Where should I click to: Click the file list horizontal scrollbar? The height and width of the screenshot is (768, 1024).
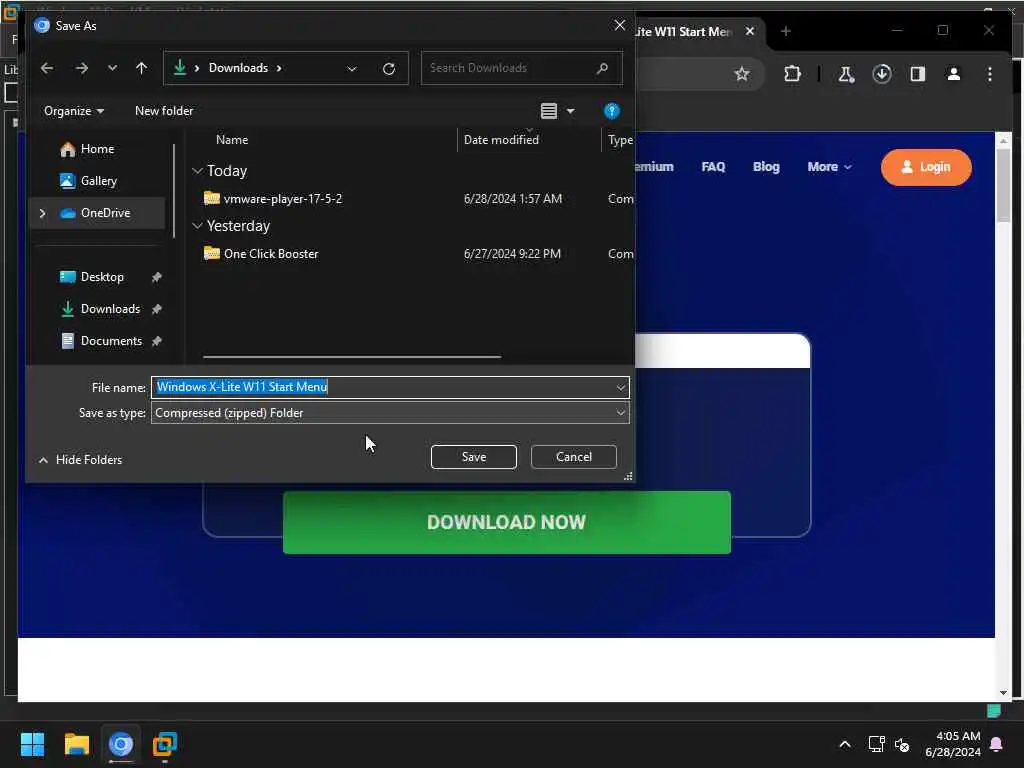pyautogui.click(x=352, y=357)
